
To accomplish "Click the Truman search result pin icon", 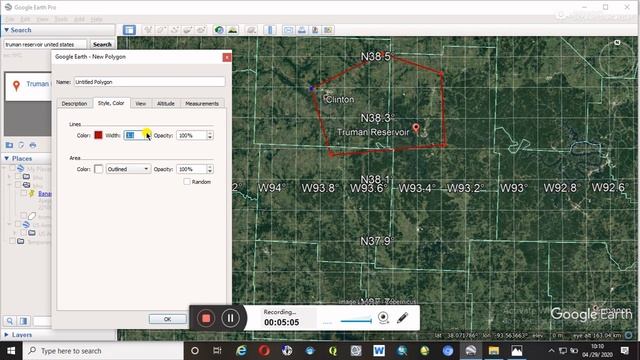I will pyautogui.click(x=16, y=85).
